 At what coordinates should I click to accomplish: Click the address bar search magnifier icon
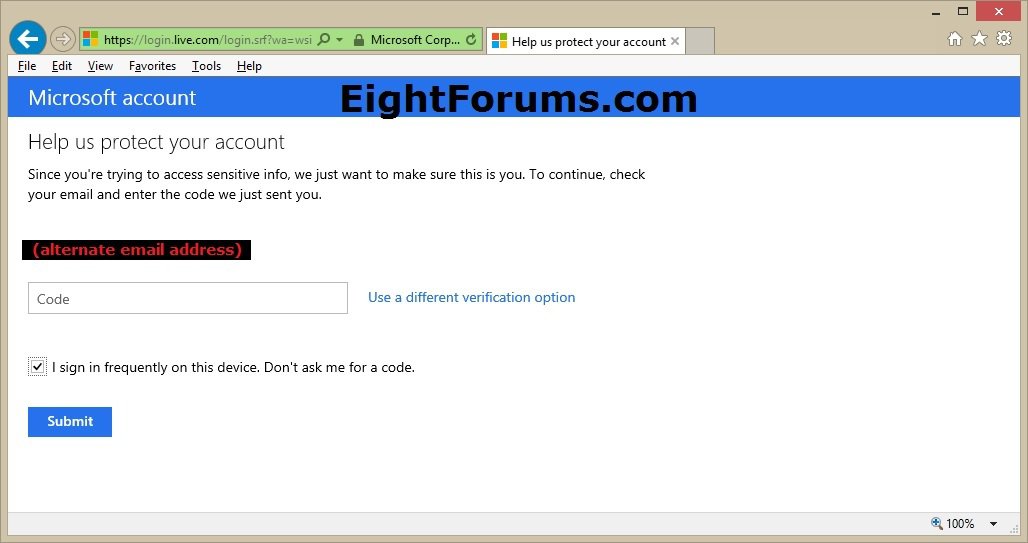(x=324, y=40)
